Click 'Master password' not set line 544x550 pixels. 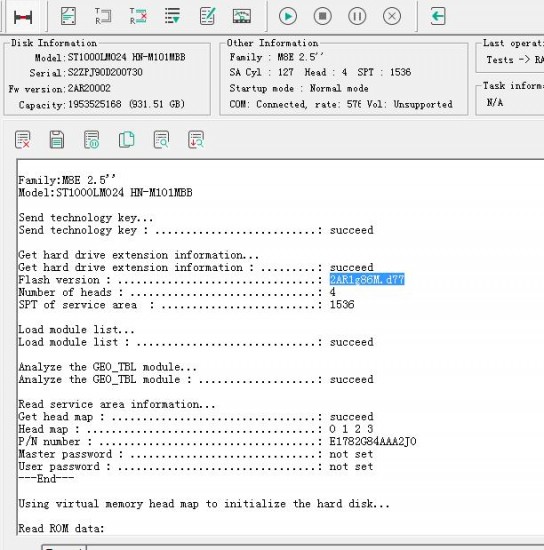click(196, 454)
